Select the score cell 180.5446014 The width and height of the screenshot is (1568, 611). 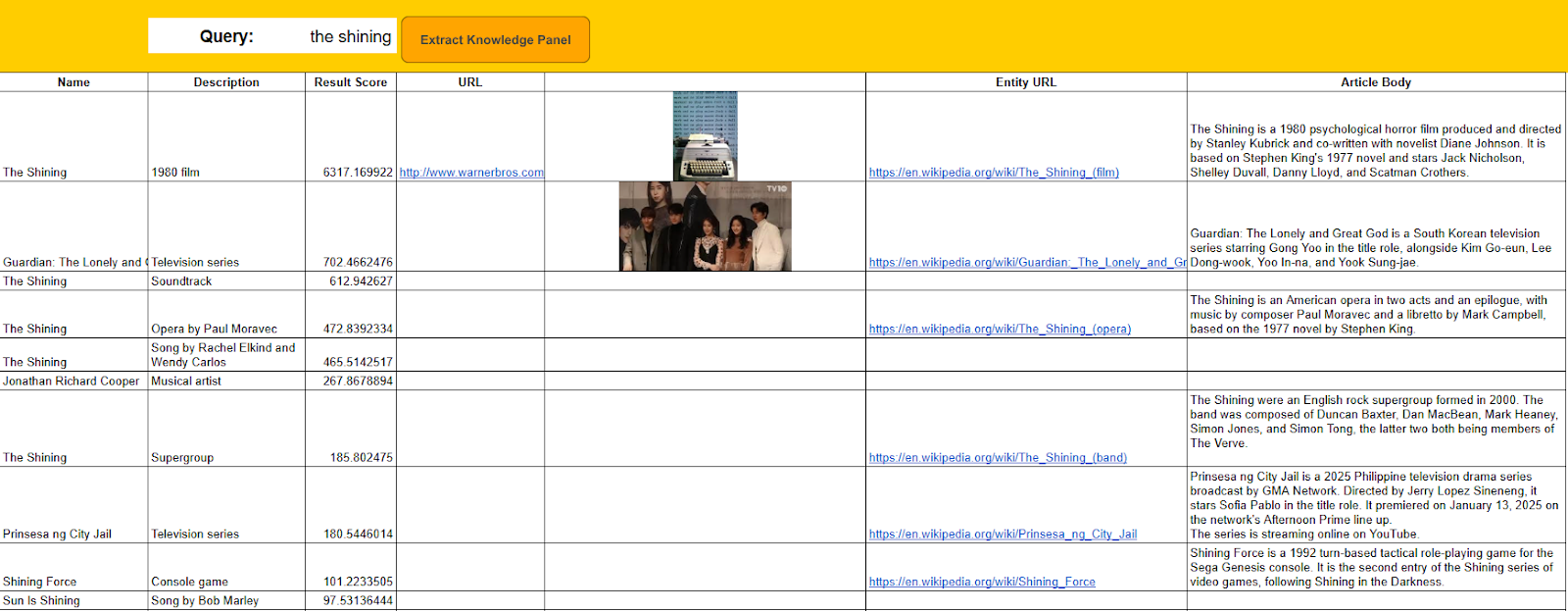click(x=351, y=505)
